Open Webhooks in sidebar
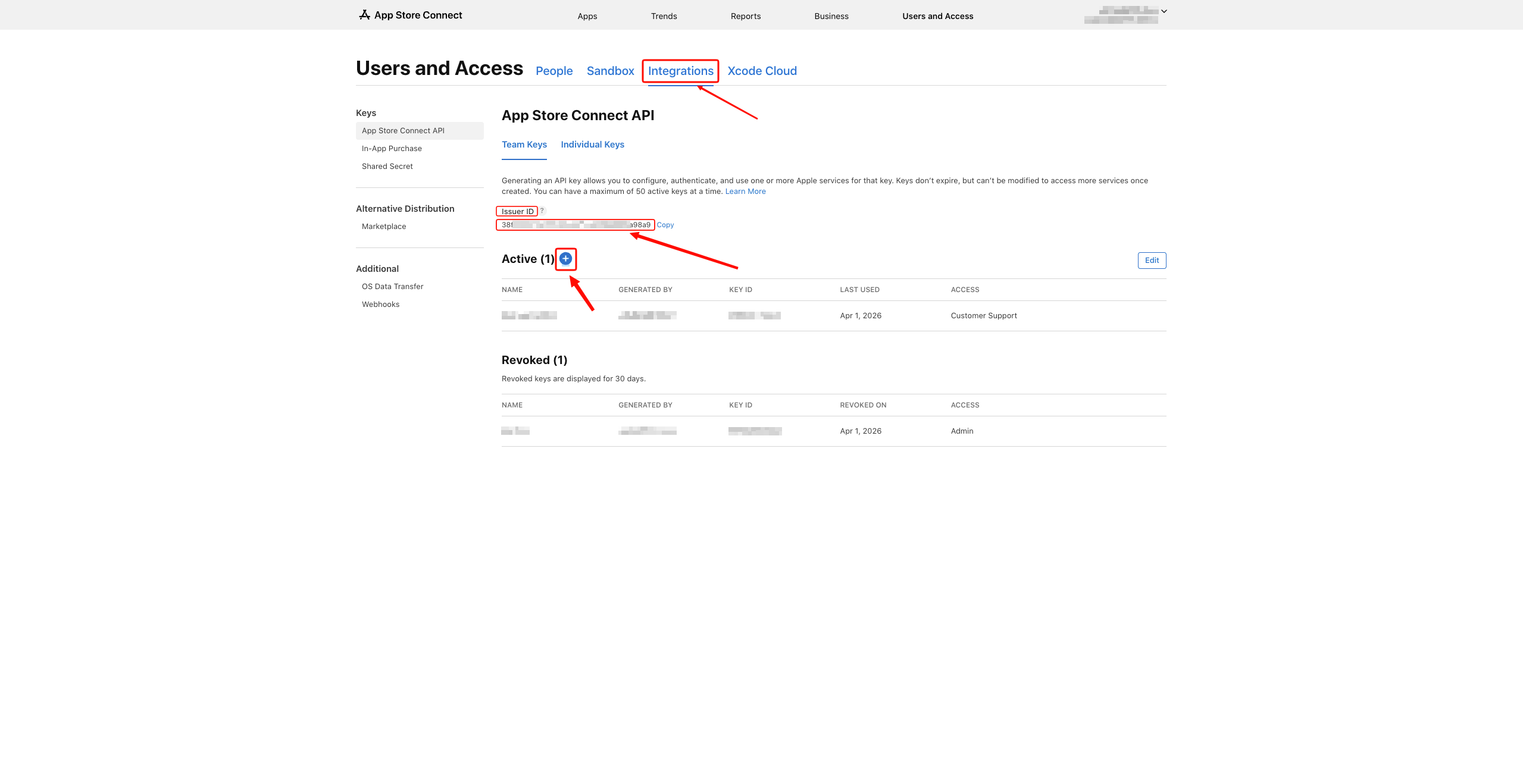Image resolution: width=1523 pixels, height=784 pixels. [x=380, y=305]
